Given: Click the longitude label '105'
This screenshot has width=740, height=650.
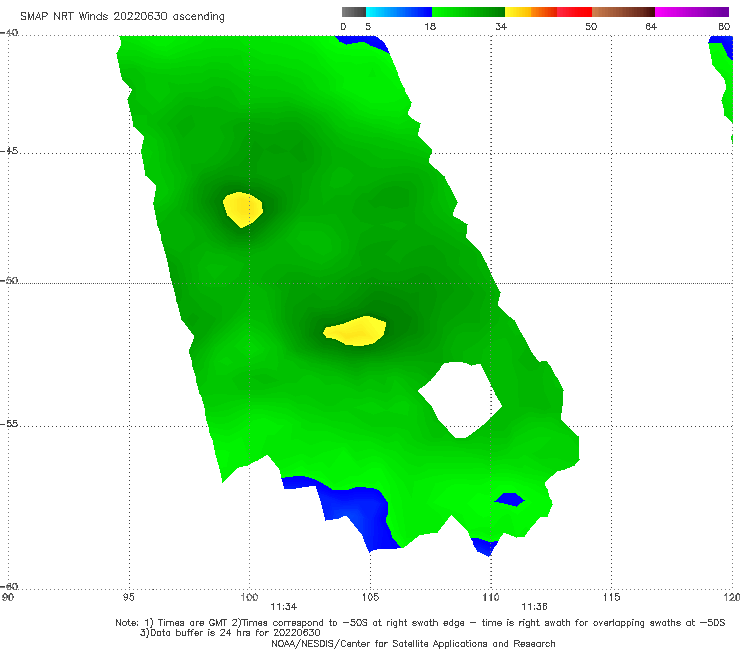Looking at the screenshot, I should [370, 597].
